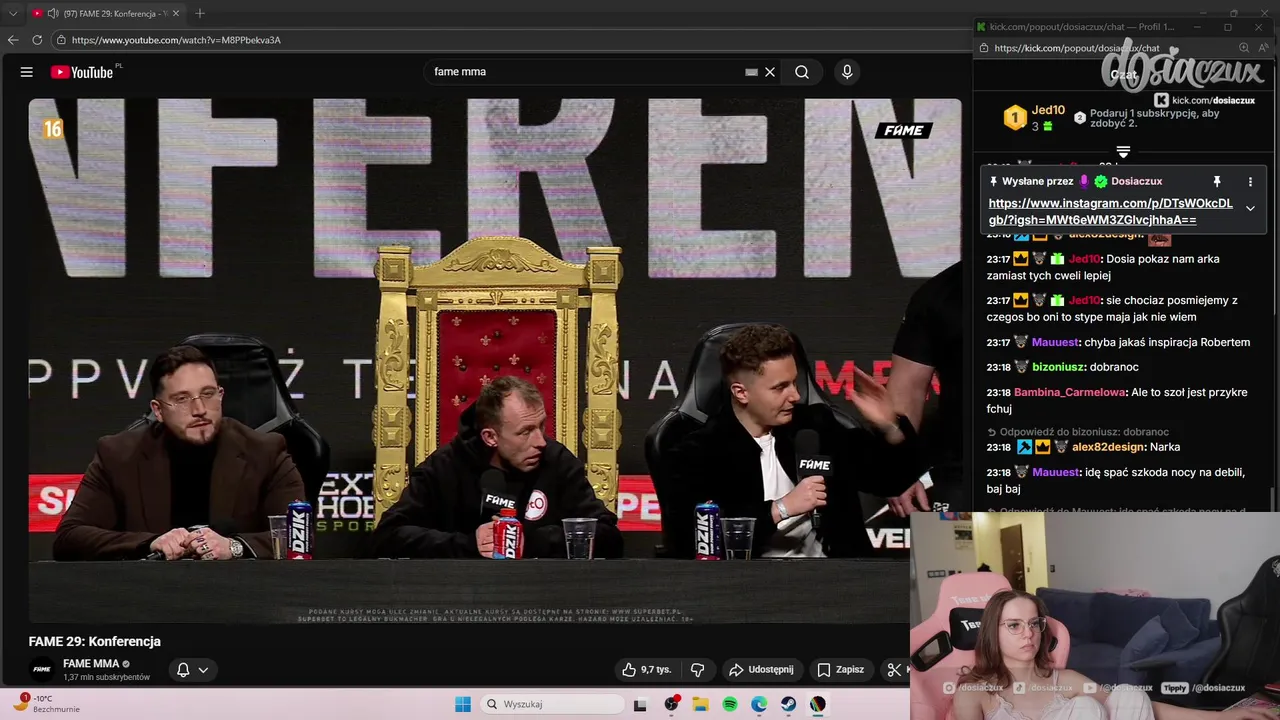1280x720 pixels.
Task: Select the FAME 29: Konferencja browser tab
Action: [105, 13]
